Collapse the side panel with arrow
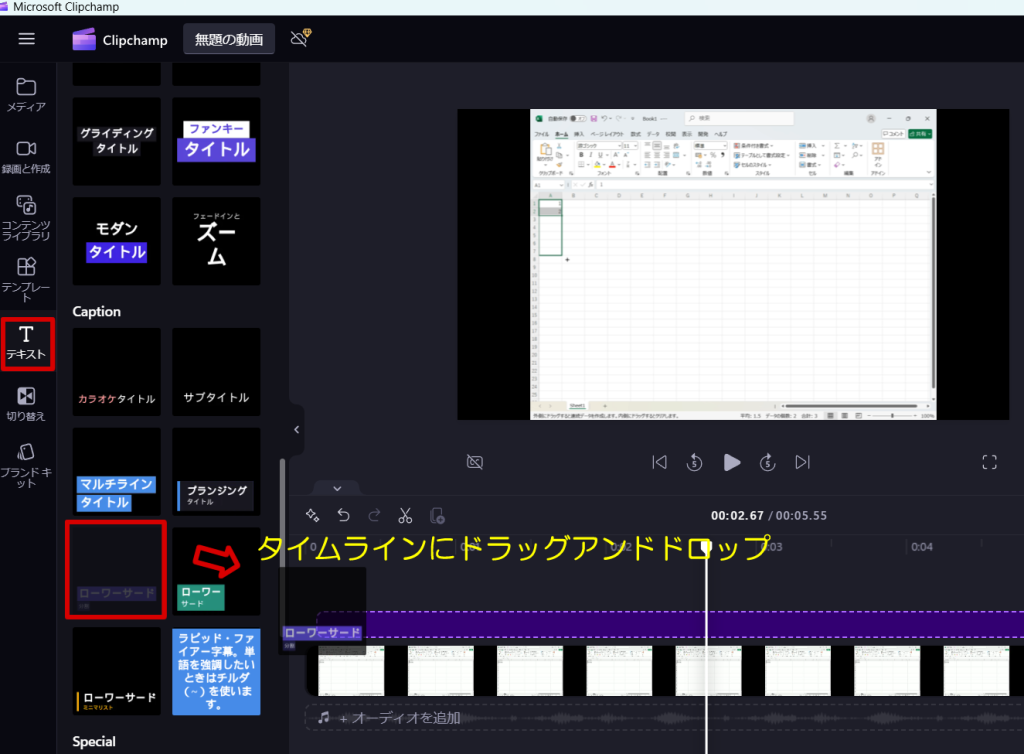Screen dimensions: 1024x754 point(296,429)
